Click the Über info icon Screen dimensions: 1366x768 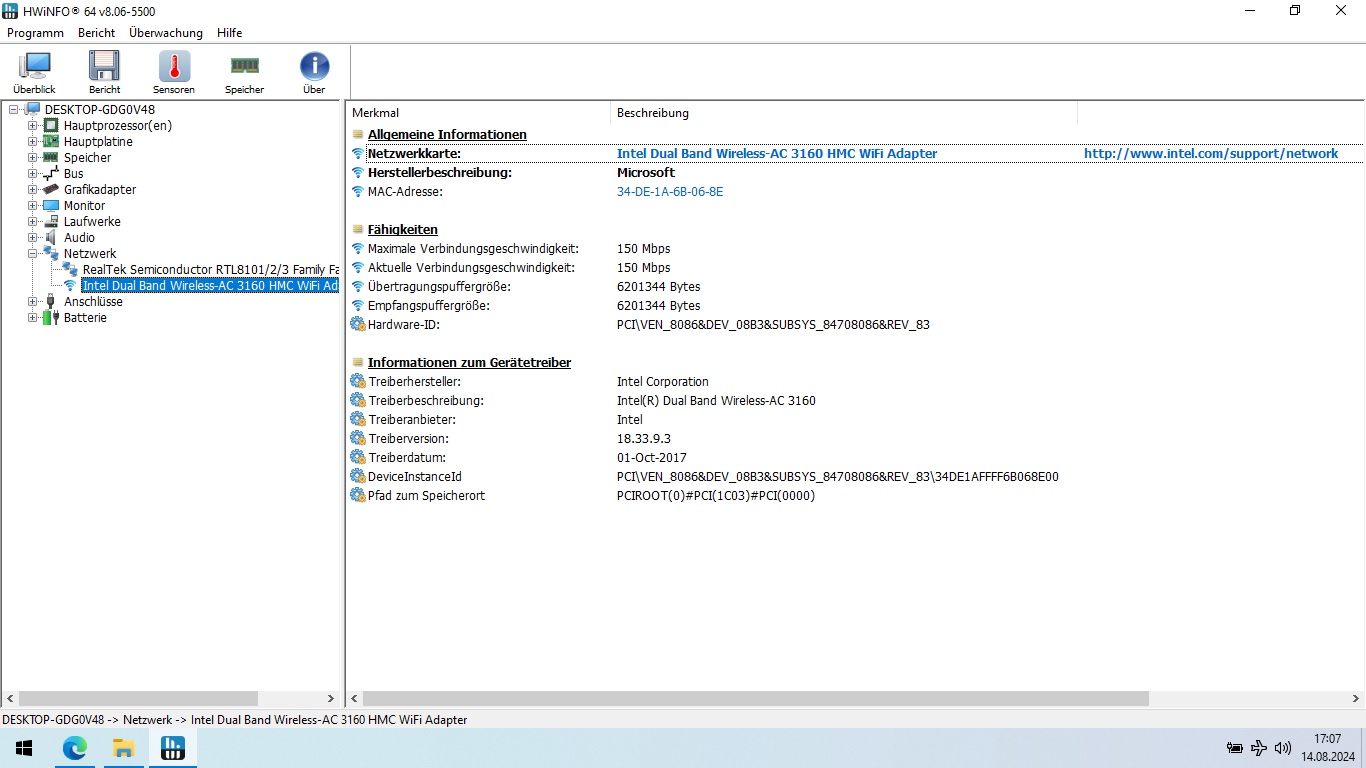pyautogui.click(x=314, y=72)
